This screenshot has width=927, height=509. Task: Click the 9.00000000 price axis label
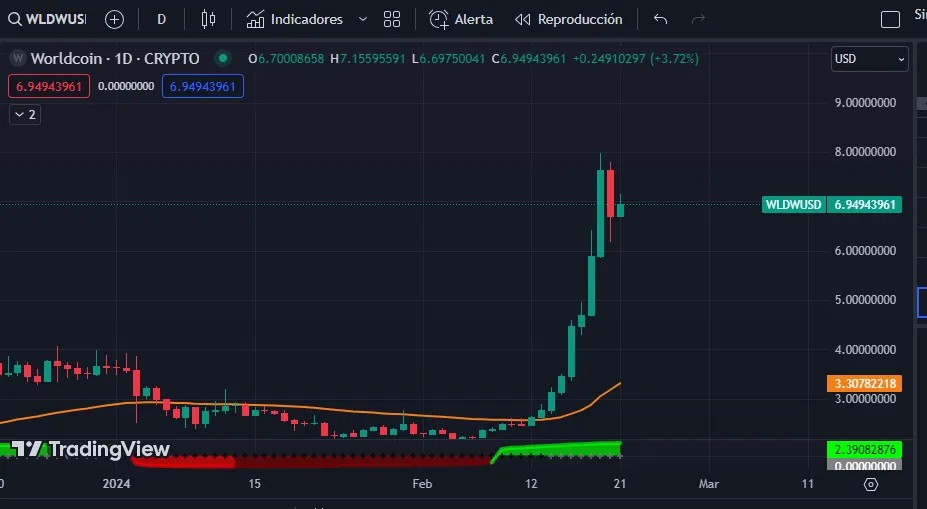coord(865,103)
